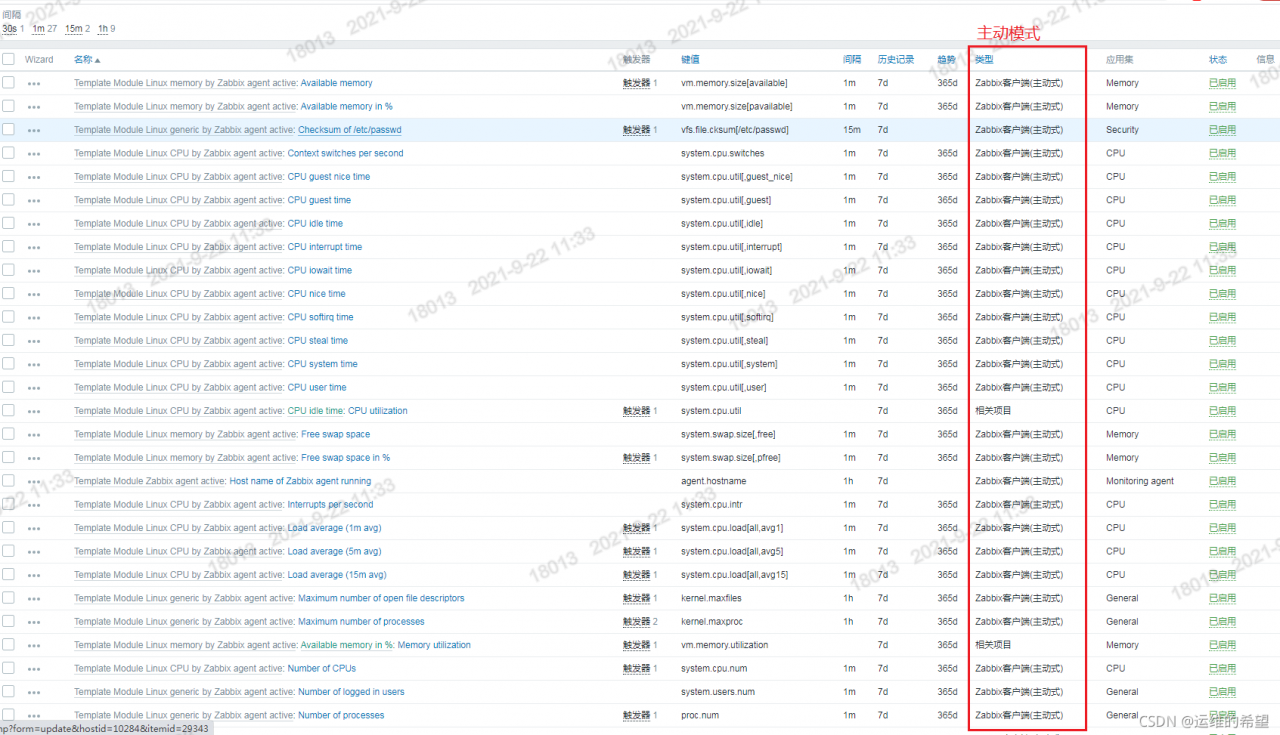Screen dimensions: 1280x735
Task: Select checkbox for CPU guest time item
Action: tap(8, 200)
